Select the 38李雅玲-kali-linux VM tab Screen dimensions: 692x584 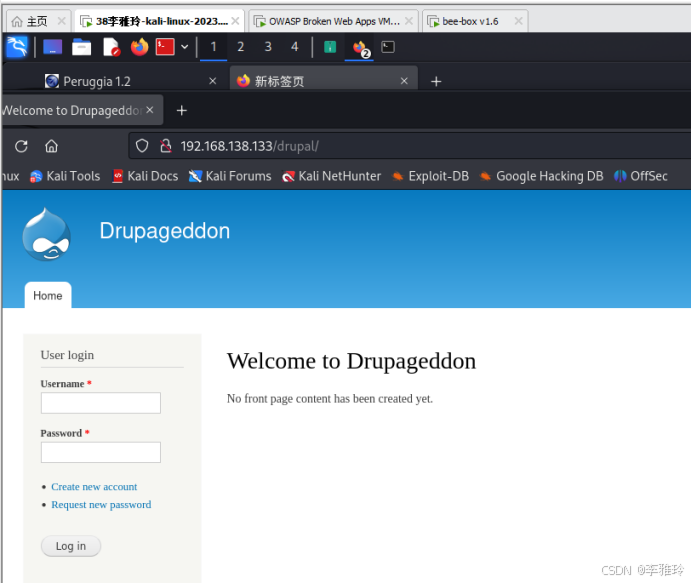(x=157, y=21)
